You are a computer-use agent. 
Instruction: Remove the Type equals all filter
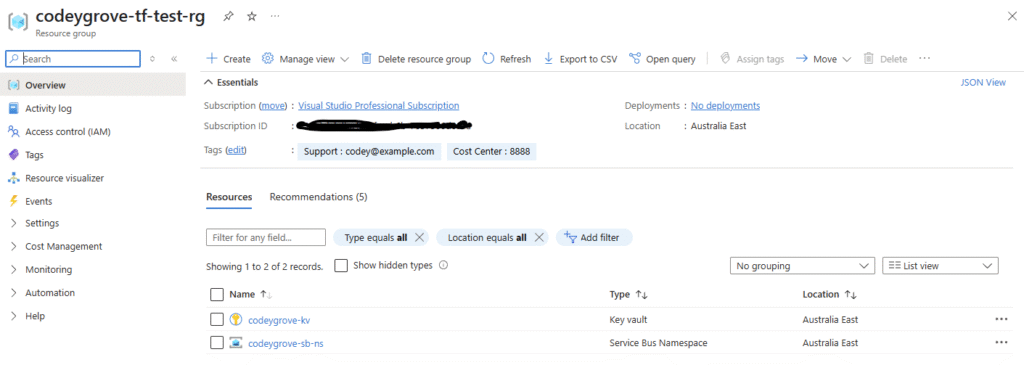click(x=419, y=238)
